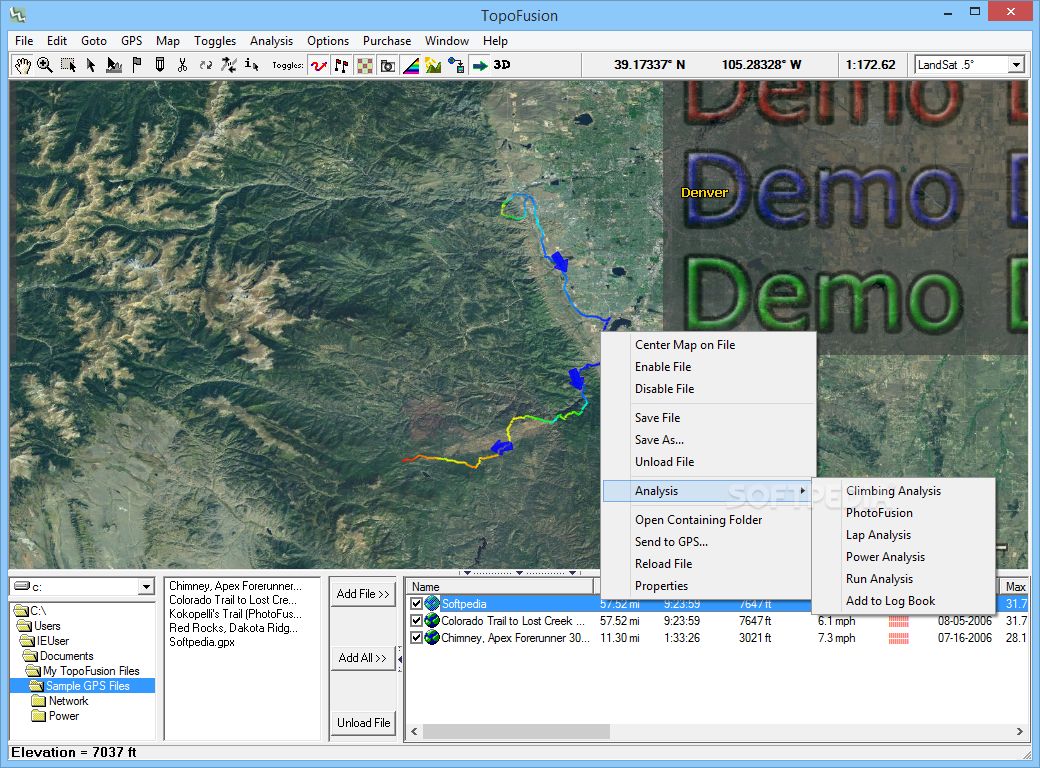1040x768 pixels.
Task: Click the TopoFusion title bar icon
Action: 18,14
